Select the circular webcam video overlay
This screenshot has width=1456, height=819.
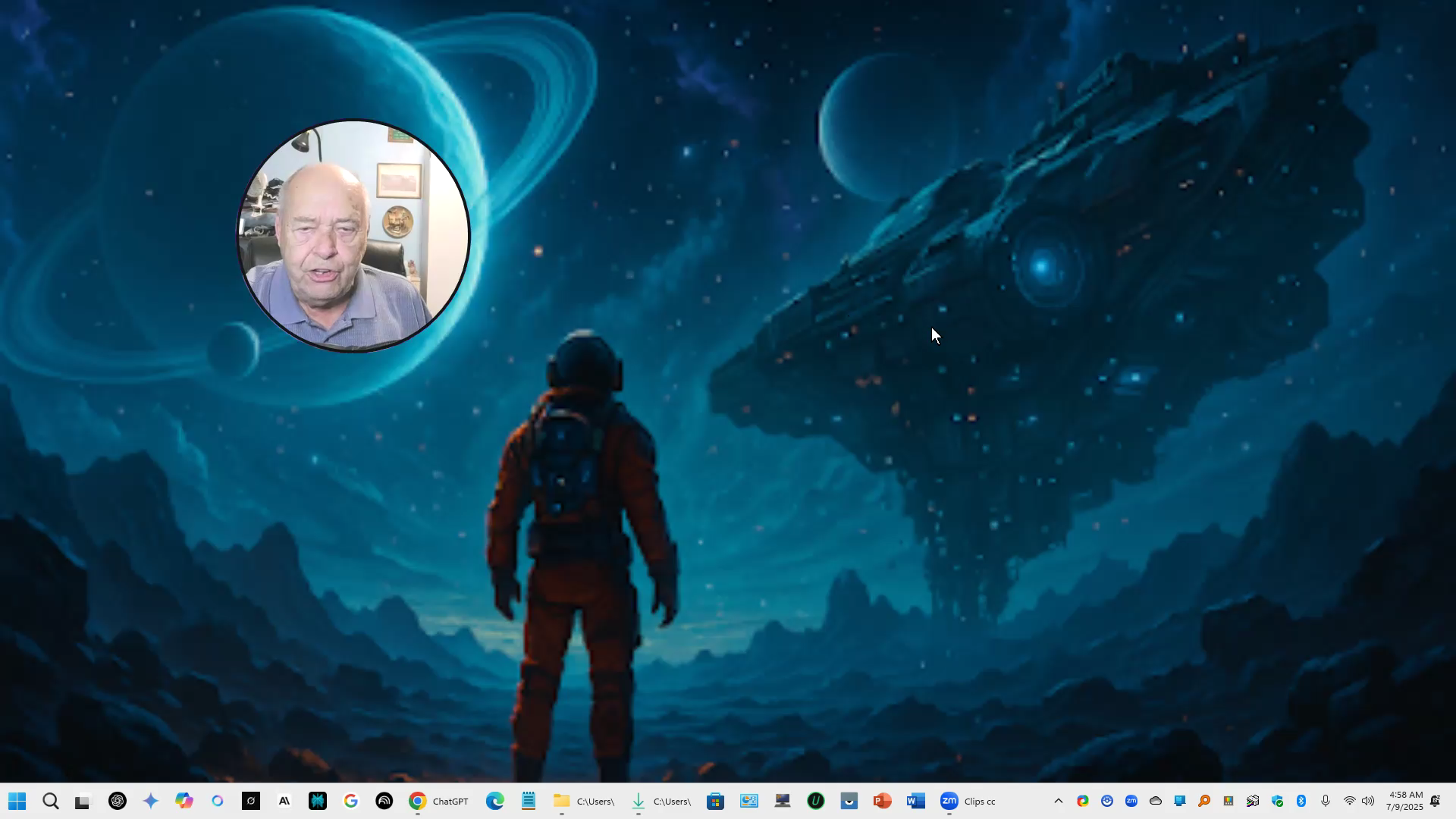click(x=353, y=236)
